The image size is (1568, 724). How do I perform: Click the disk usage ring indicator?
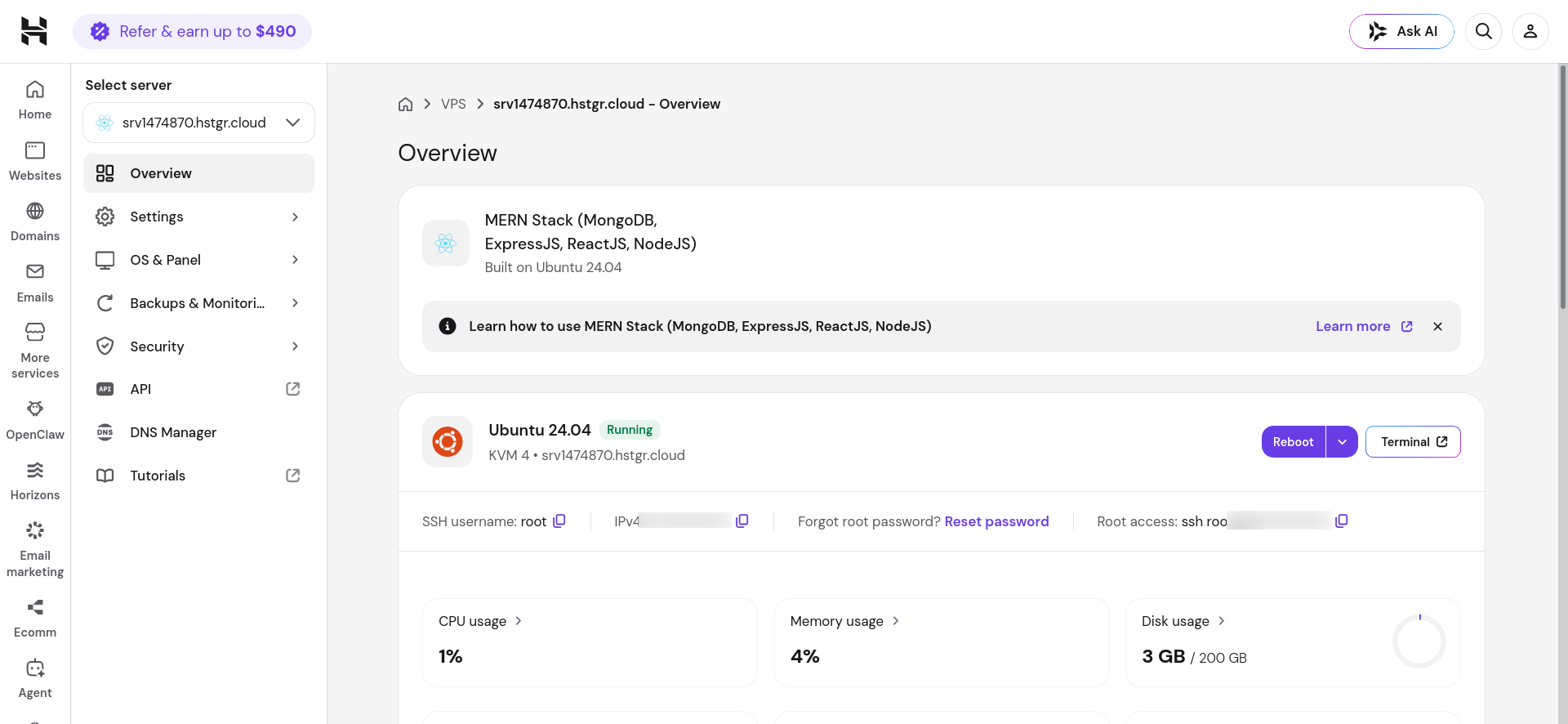point(1419,641)
